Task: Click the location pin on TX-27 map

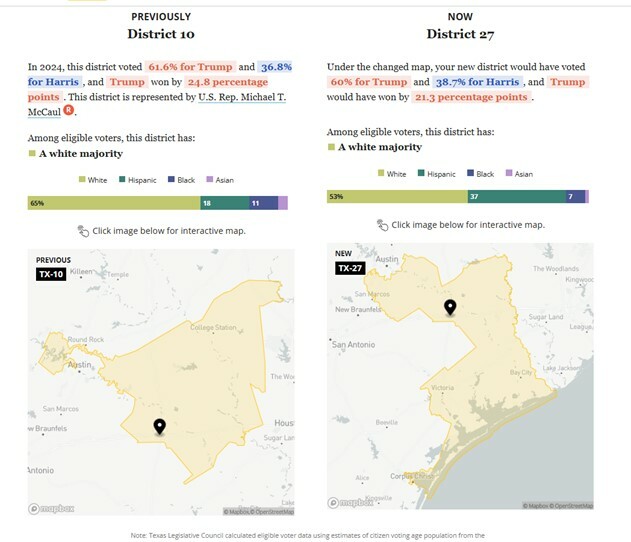Action: pos(450,308)
